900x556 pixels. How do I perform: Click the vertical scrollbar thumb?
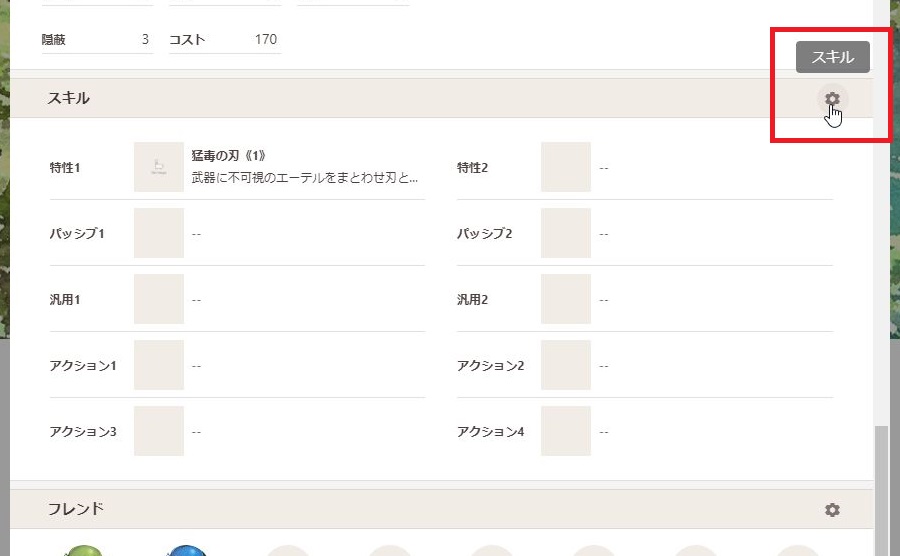(x=881, y=491)
